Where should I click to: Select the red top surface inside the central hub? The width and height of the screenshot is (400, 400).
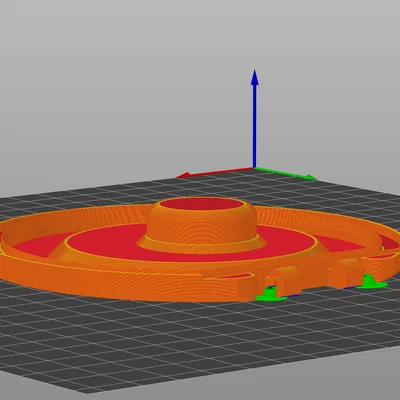tap(202, 204)
